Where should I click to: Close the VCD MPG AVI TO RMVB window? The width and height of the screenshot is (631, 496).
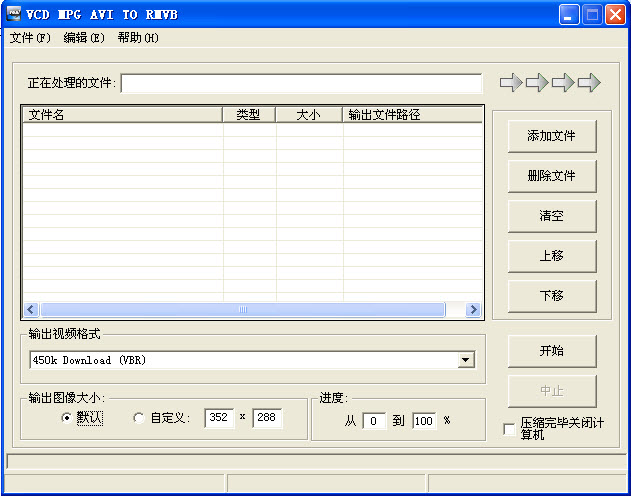[615, 15]
